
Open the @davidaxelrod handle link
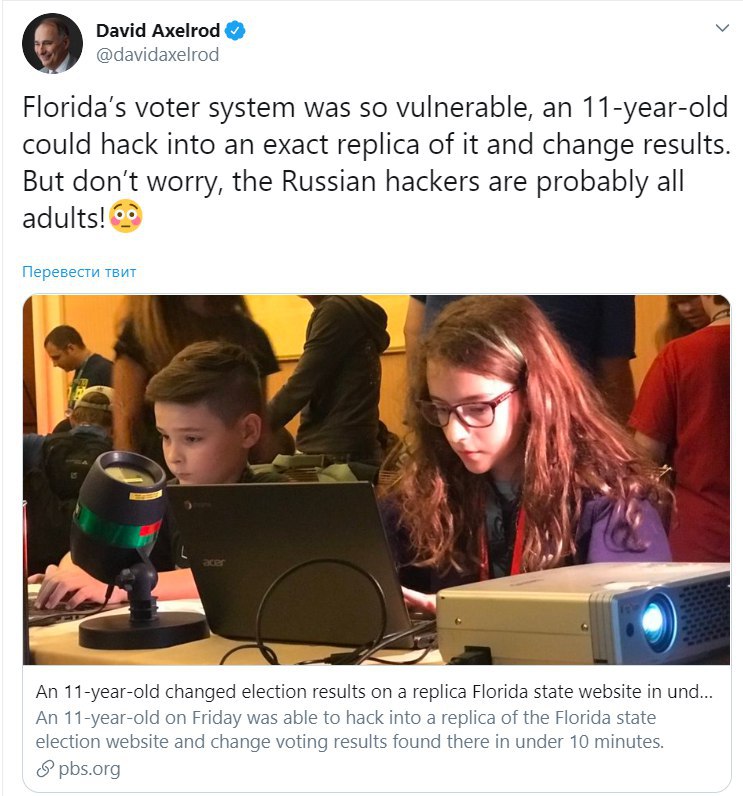point(157,55)
